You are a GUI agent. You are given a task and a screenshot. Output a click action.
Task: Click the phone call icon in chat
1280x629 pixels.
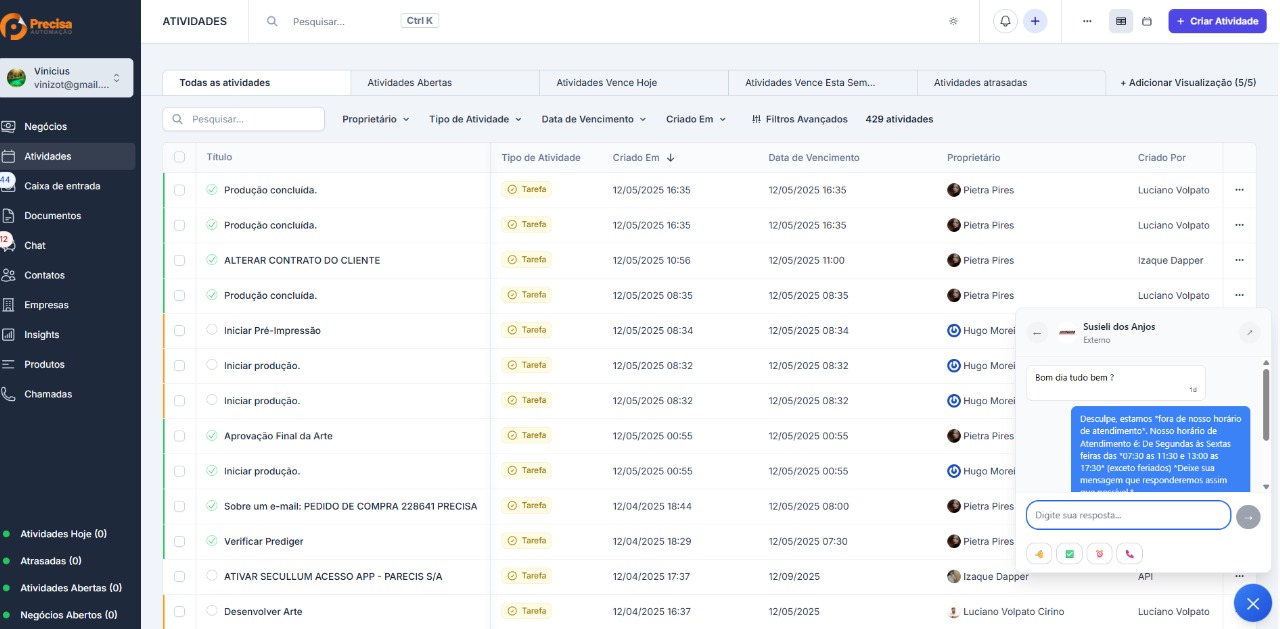(x=1130, y=554)
